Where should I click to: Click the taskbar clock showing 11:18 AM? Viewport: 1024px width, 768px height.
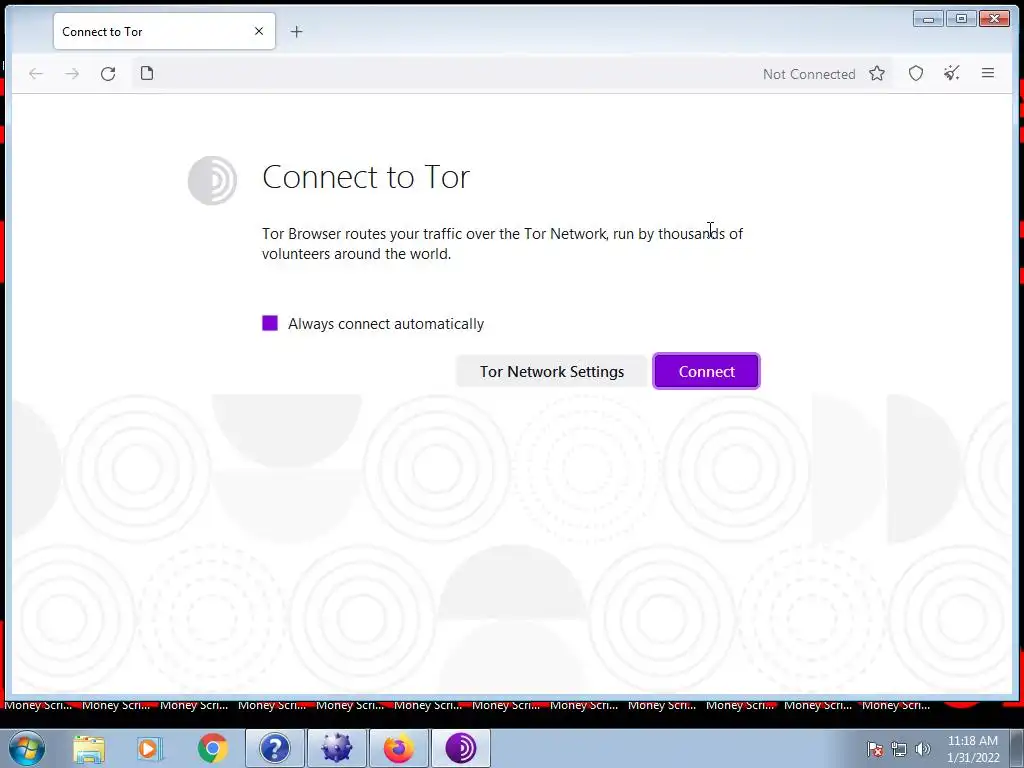(973, 749)
